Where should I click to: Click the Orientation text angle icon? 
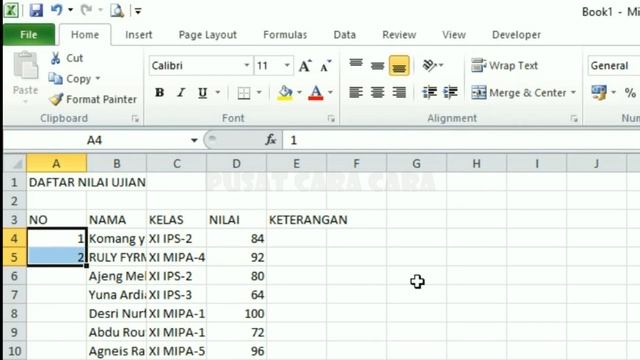pyautogui.click(x=429, y=65)
